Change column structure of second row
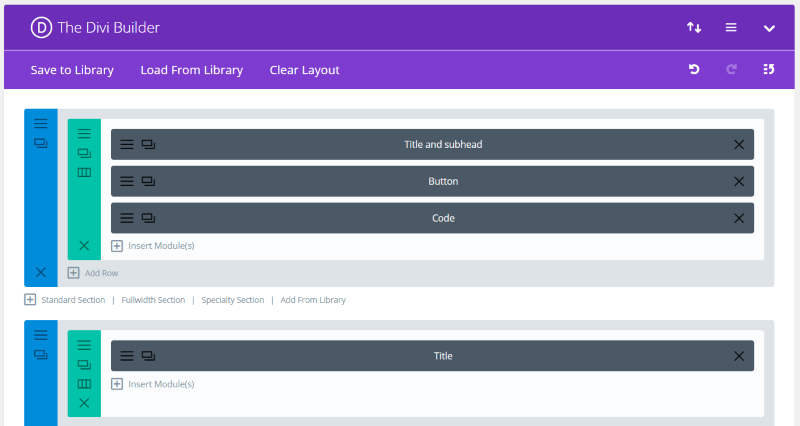The height and width of the screenshot is (426, 800). (x=84, y=384)
